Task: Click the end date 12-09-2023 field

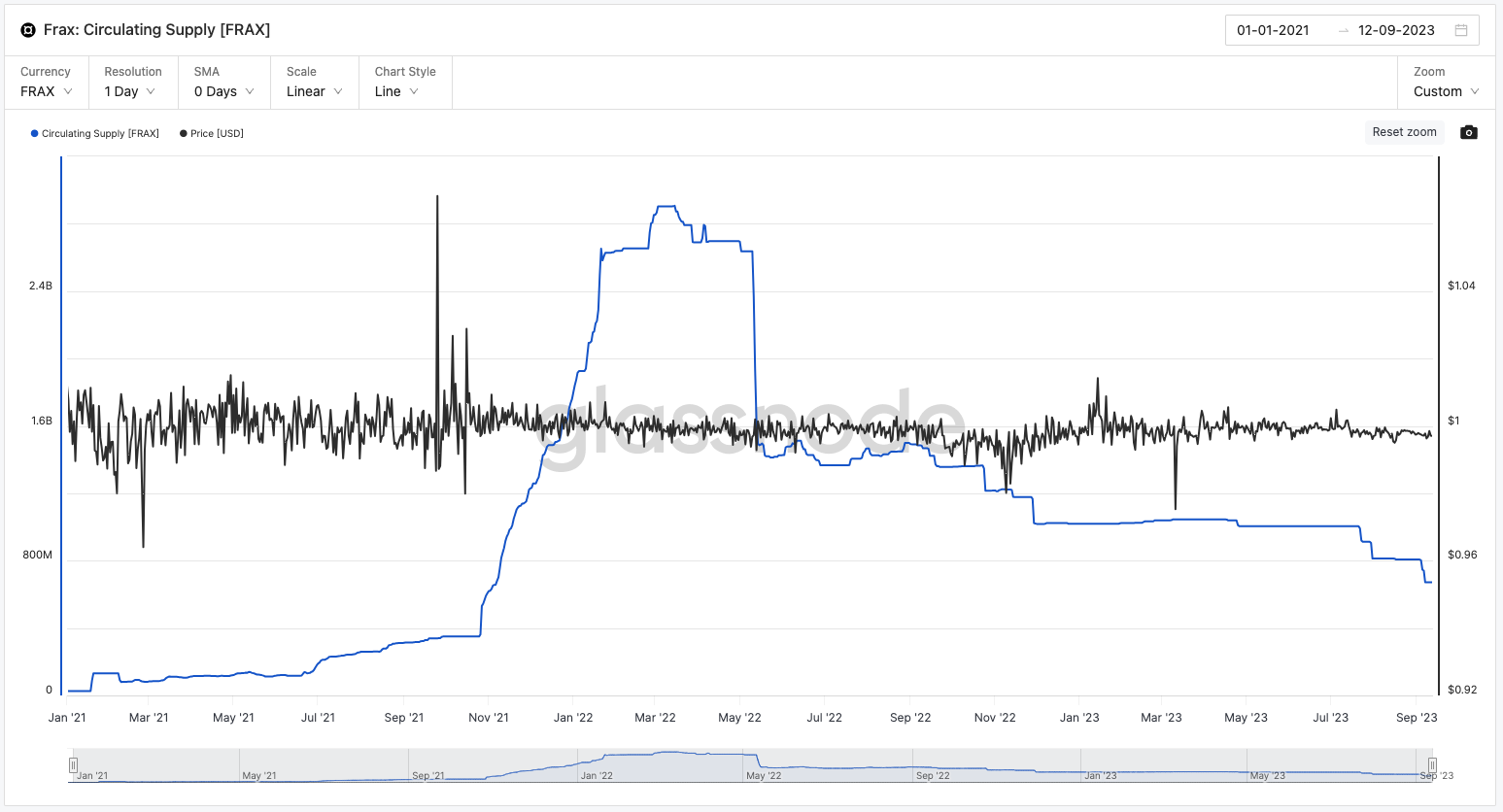Action: [x=1396, y=30]
